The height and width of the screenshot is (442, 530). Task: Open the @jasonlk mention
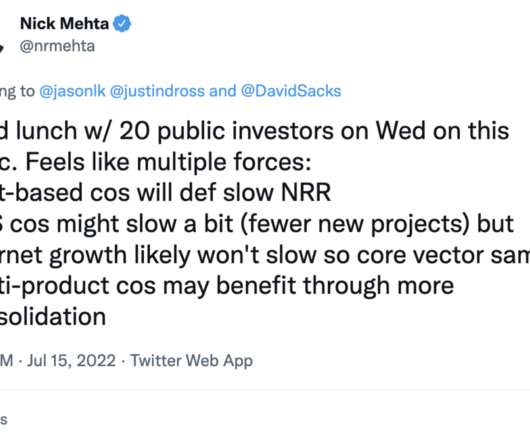coord(72,91)
